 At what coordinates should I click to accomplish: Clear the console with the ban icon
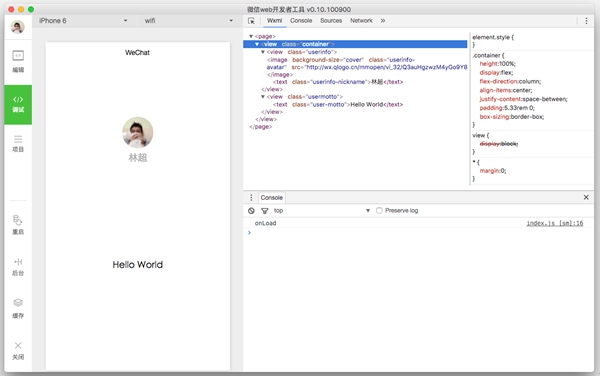pos(251,210)
